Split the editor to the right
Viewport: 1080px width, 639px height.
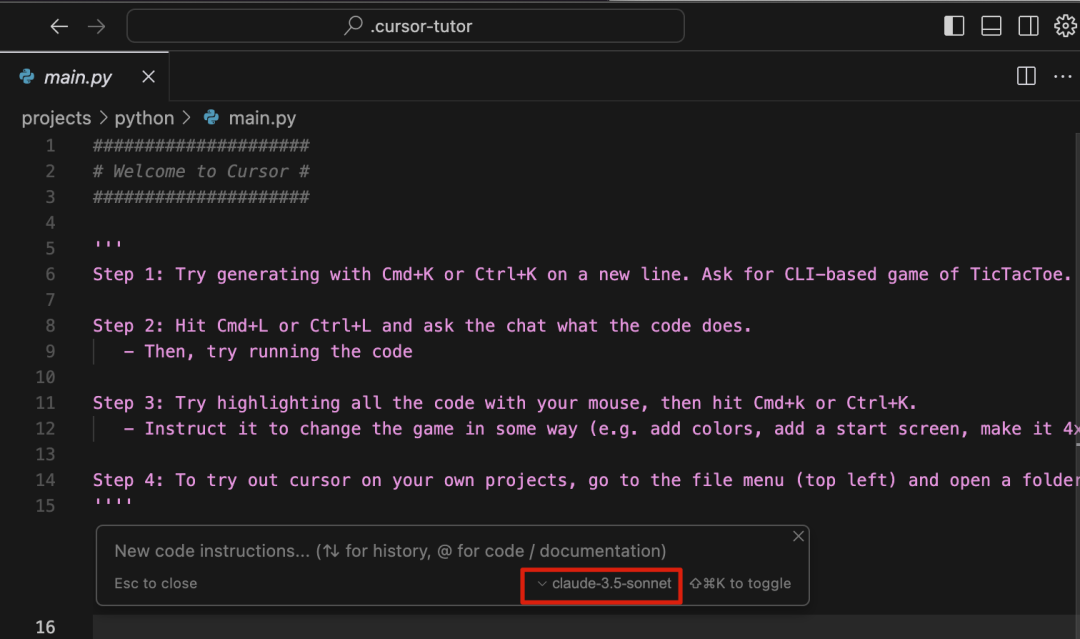[x=1026, y=76]
